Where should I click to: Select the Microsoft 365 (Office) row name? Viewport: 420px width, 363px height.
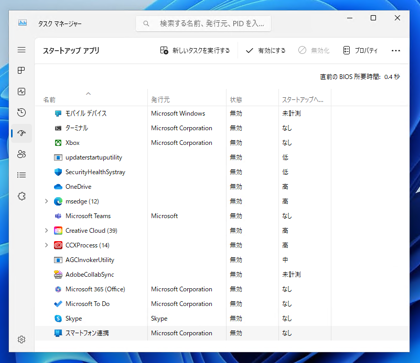click(95, 289)
